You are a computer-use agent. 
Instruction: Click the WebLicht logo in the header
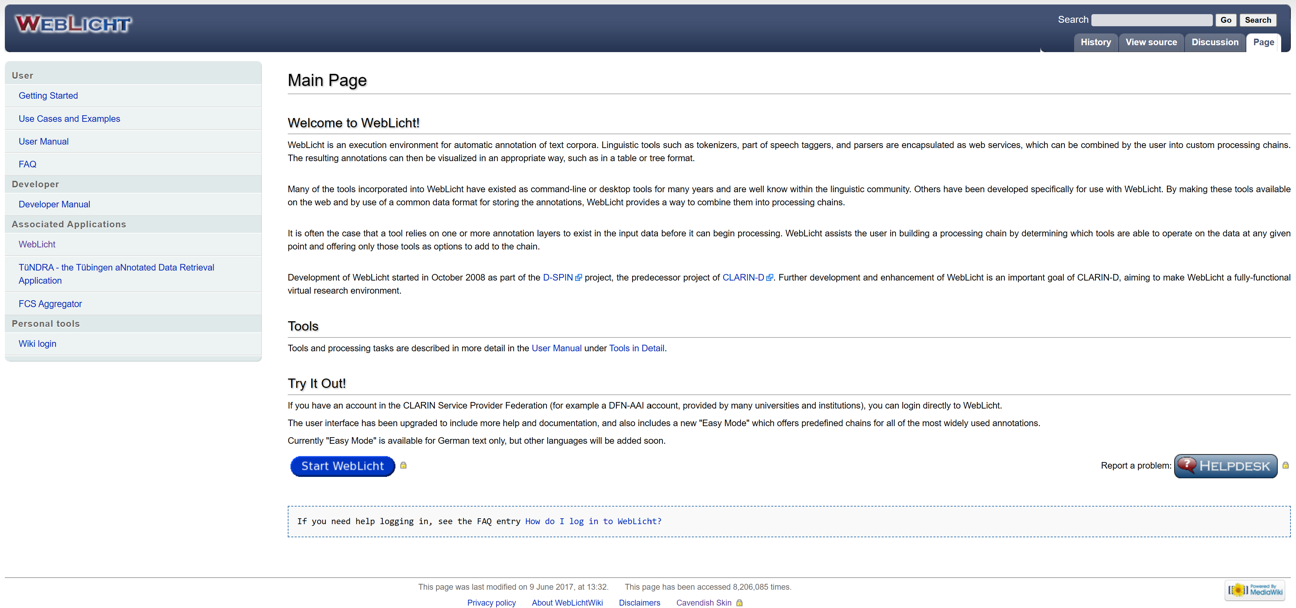tap(72, 21)
